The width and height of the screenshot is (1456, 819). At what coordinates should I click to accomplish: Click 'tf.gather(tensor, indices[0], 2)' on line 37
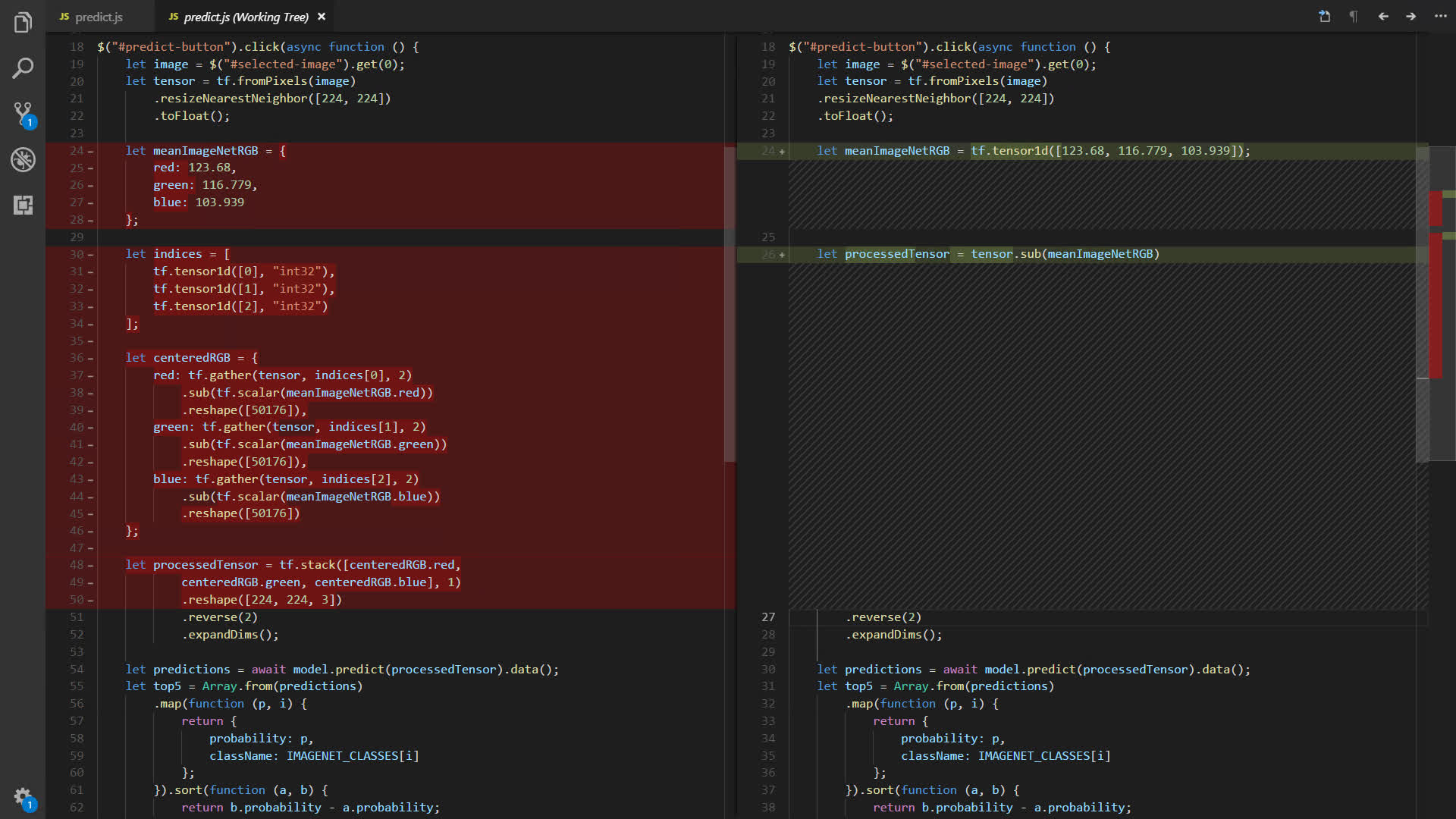[300, 375]
